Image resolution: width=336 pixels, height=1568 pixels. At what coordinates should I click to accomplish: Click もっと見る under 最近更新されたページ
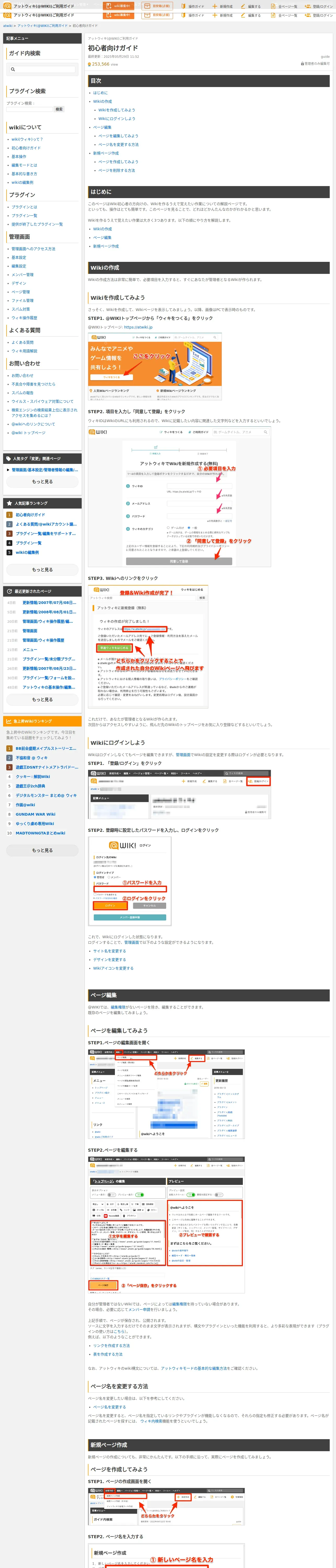coord(42,699)
